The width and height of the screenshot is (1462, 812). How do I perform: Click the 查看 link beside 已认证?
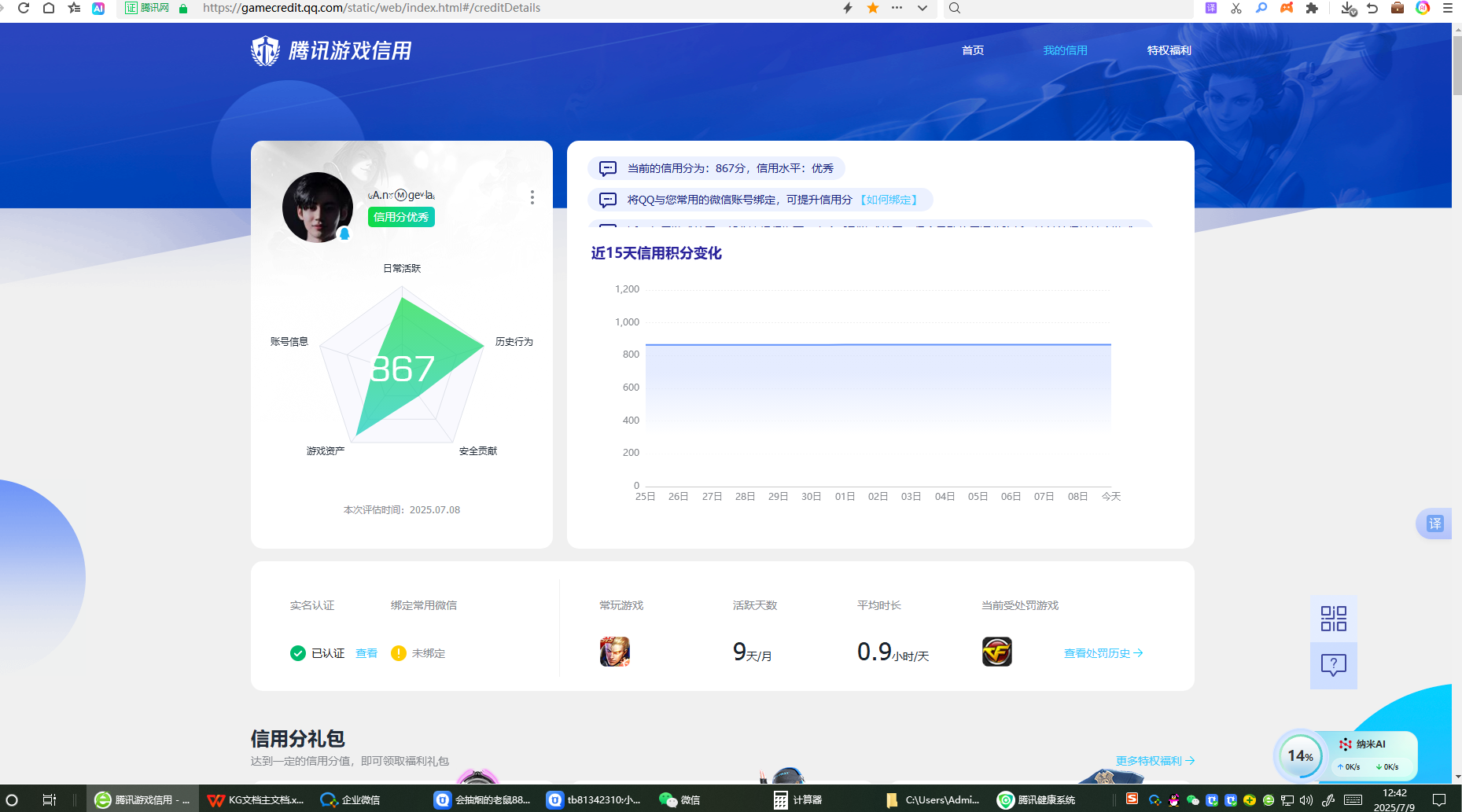(x=366, y=653)
